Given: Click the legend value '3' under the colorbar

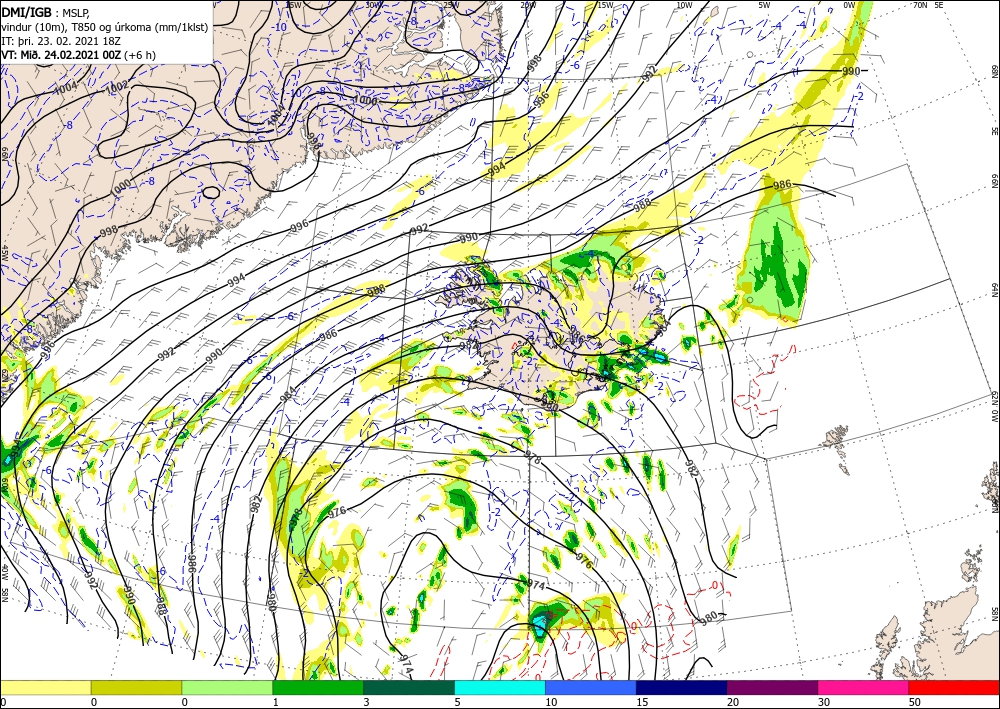Looking at the screenshot, I should coord(366,702).
